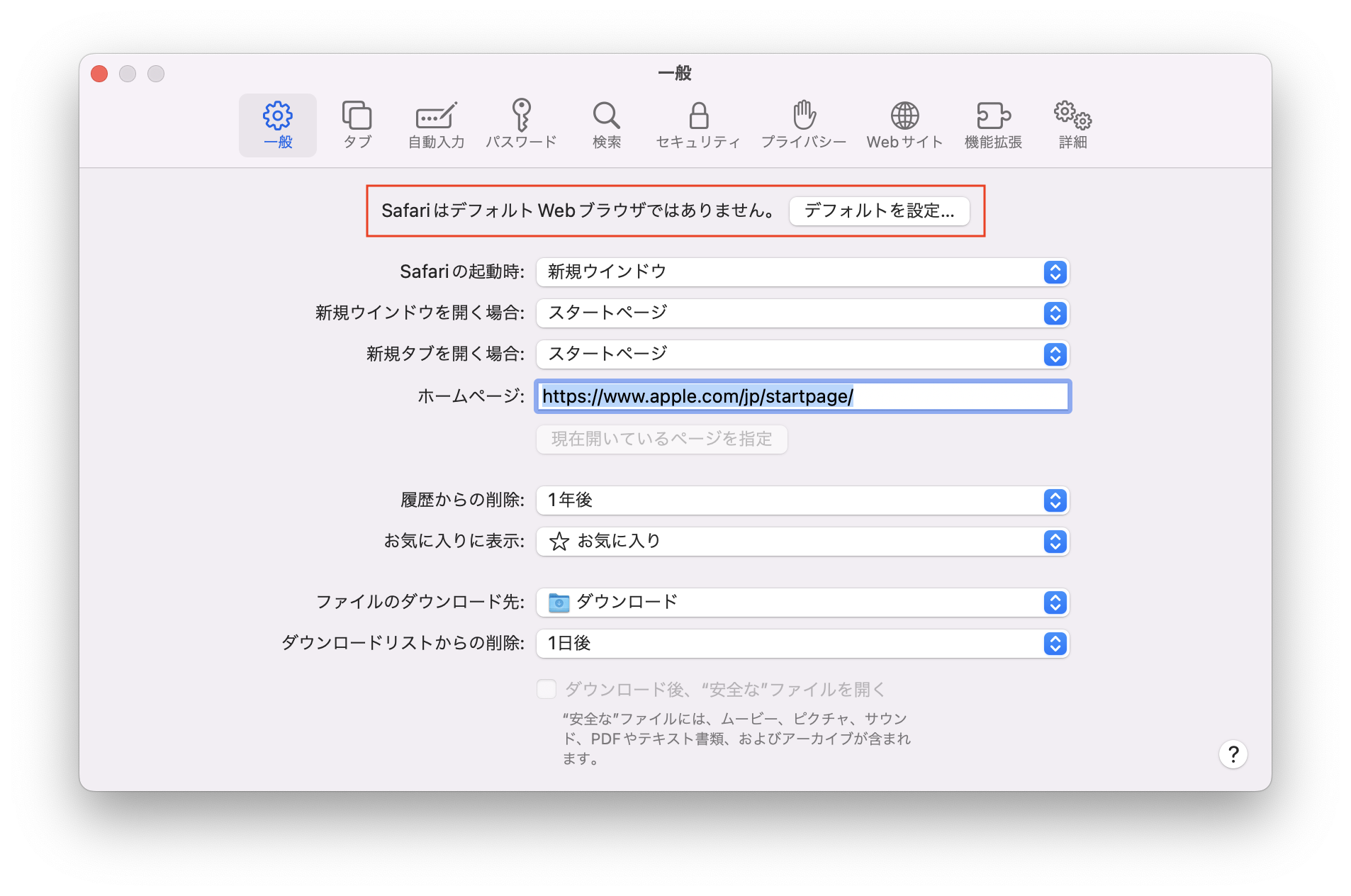1351x896 pixels.
Task: Click the デフォルトを設定… button
Action: coord(879,211)
